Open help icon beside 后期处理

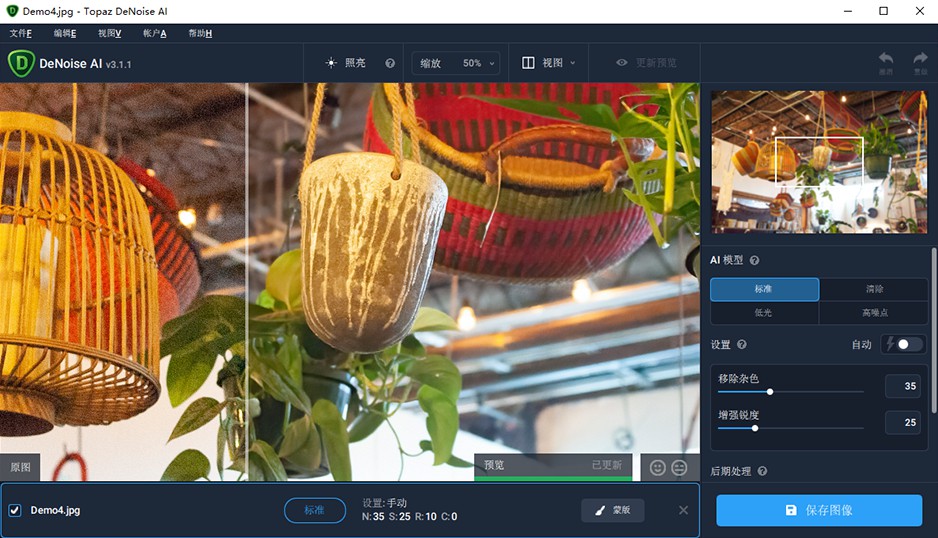click(x=762, y=471)
